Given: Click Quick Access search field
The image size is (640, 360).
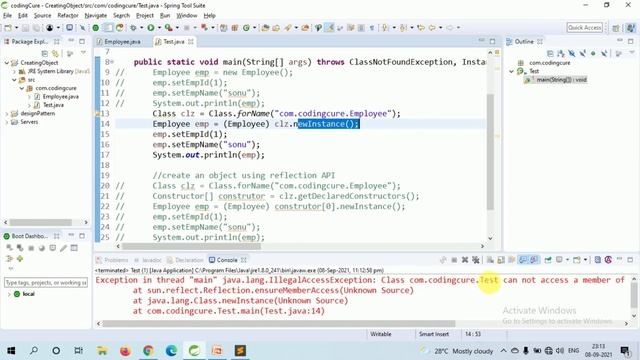Looking at the screenshot, I should click(584, 28).
